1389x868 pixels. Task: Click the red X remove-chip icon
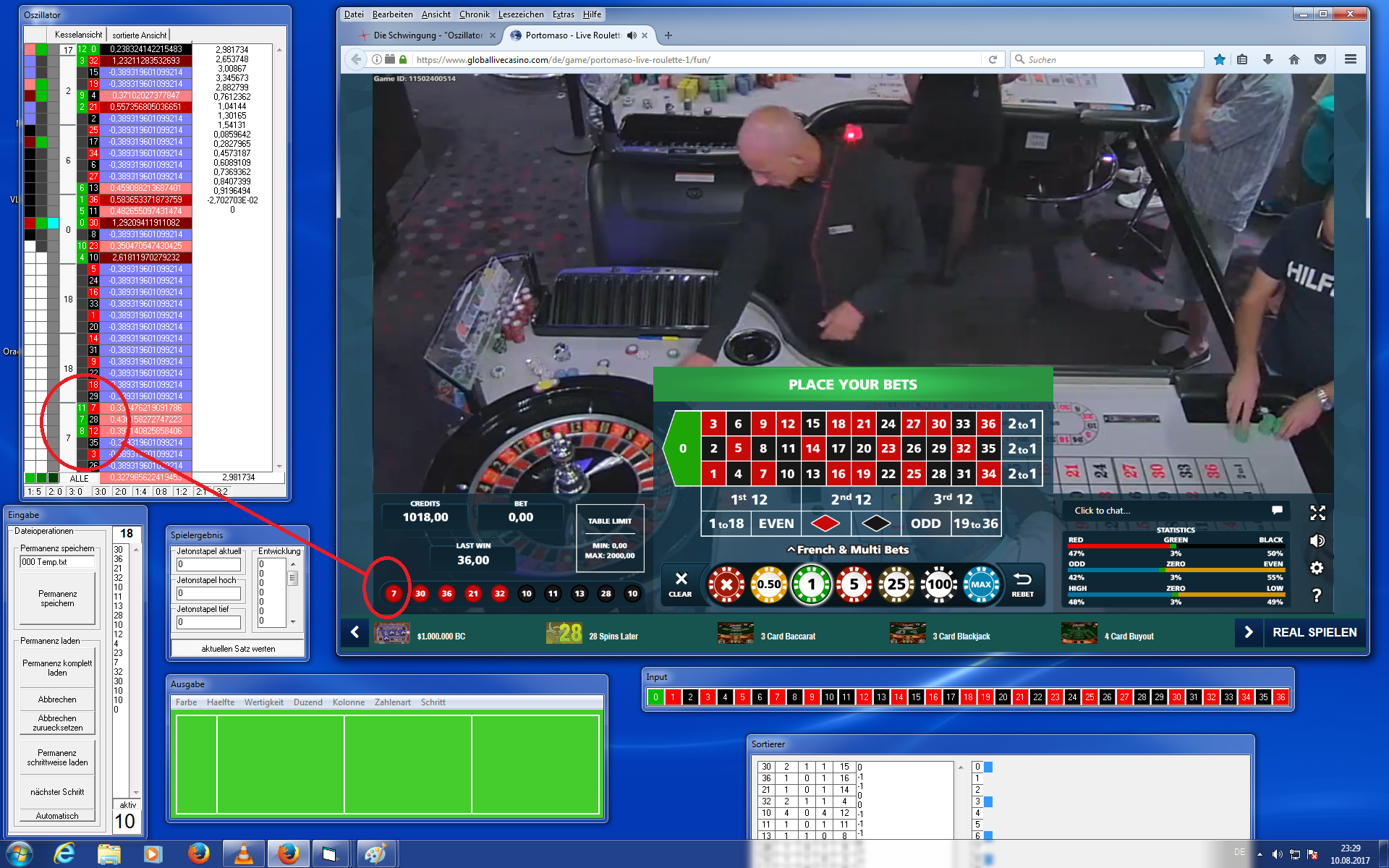726,584
